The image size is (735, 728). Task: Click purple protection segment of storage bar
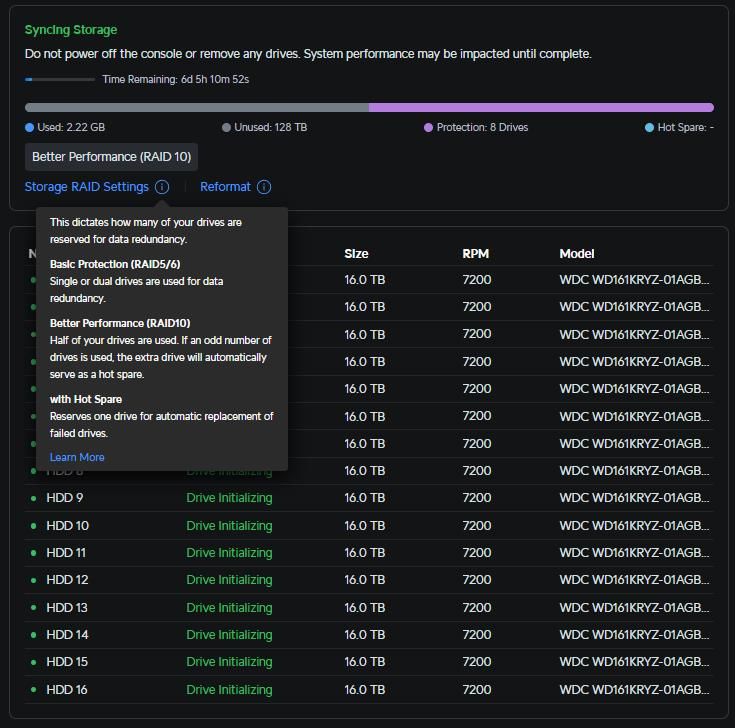[540, 107]
